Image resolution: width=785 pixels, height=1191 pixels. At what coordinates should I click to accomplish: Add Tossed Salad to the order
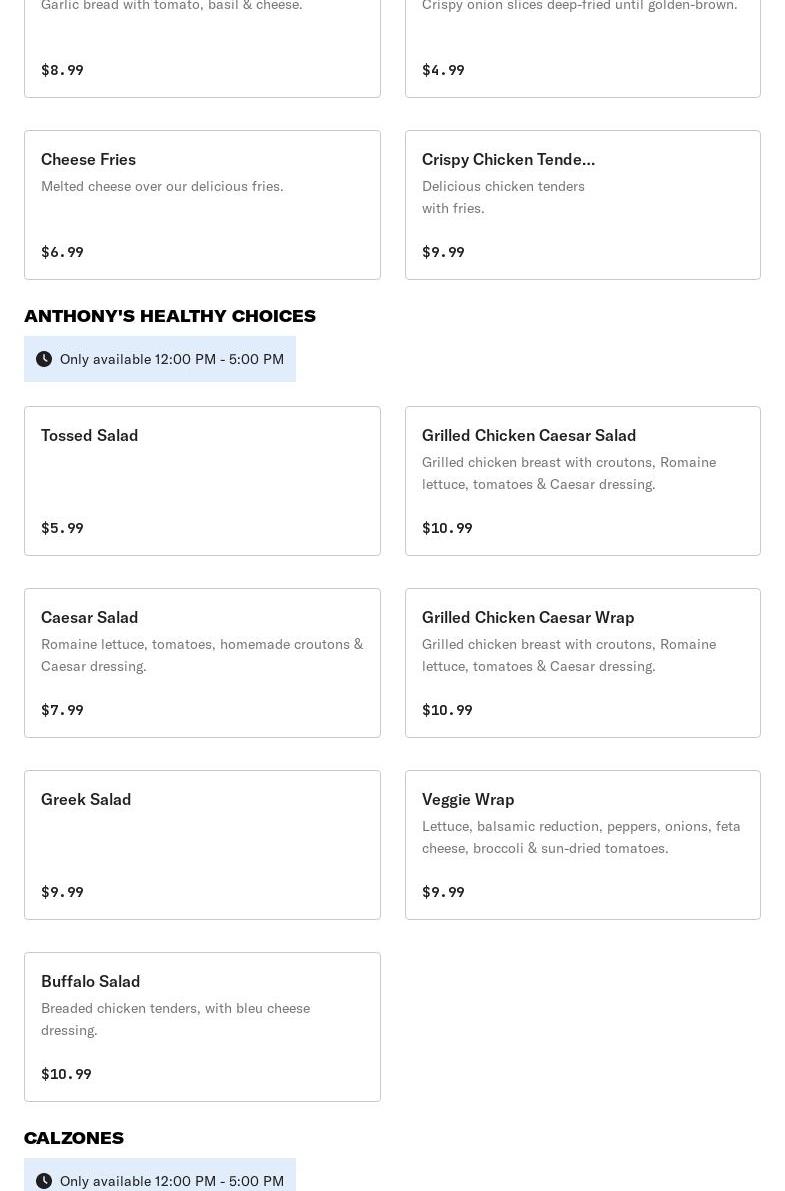[x=202, y=481]
